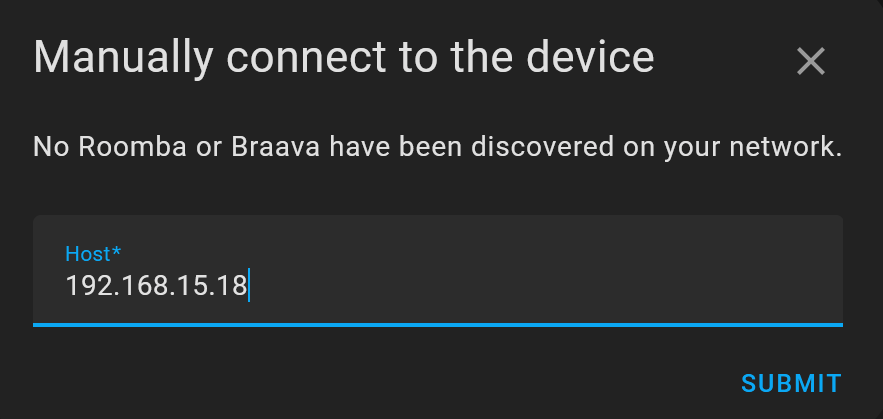883x419 pixels.
Task: Click blank dialog area left of SUBMIT
Action: (x=400, y=383)
